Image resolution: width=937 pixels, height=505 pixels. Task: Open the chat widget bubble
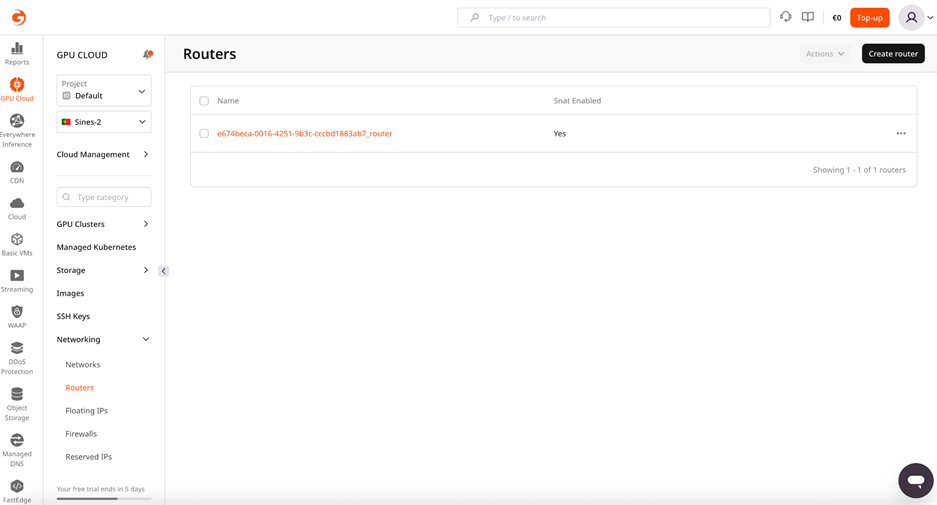pos(915,480)
